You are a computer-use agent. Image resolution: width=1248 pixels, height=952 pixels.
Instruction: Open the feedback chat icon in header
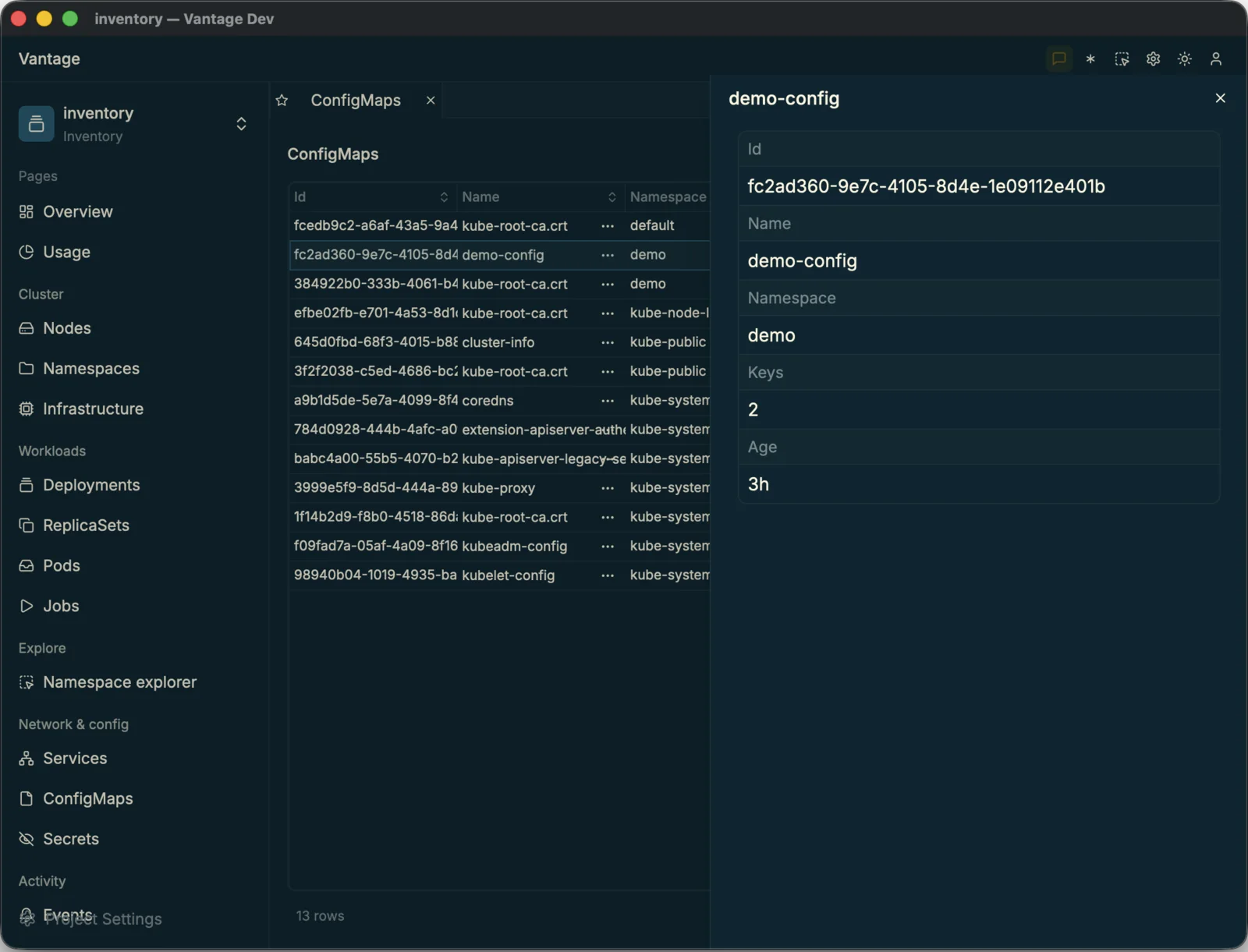(x=1058, y=59)
